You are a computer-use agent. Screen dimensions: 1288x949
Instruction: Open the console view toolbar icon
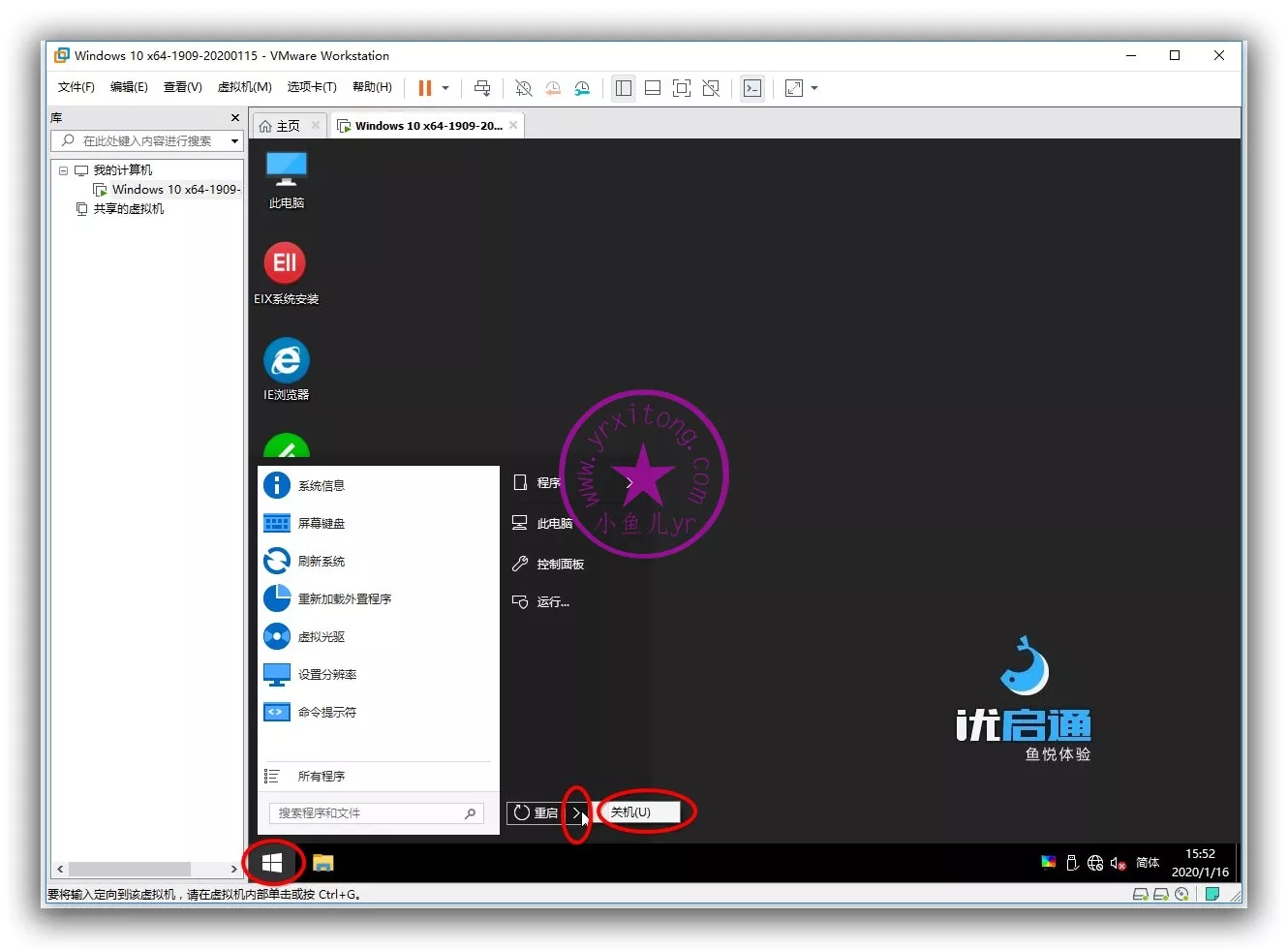[752, 88]
